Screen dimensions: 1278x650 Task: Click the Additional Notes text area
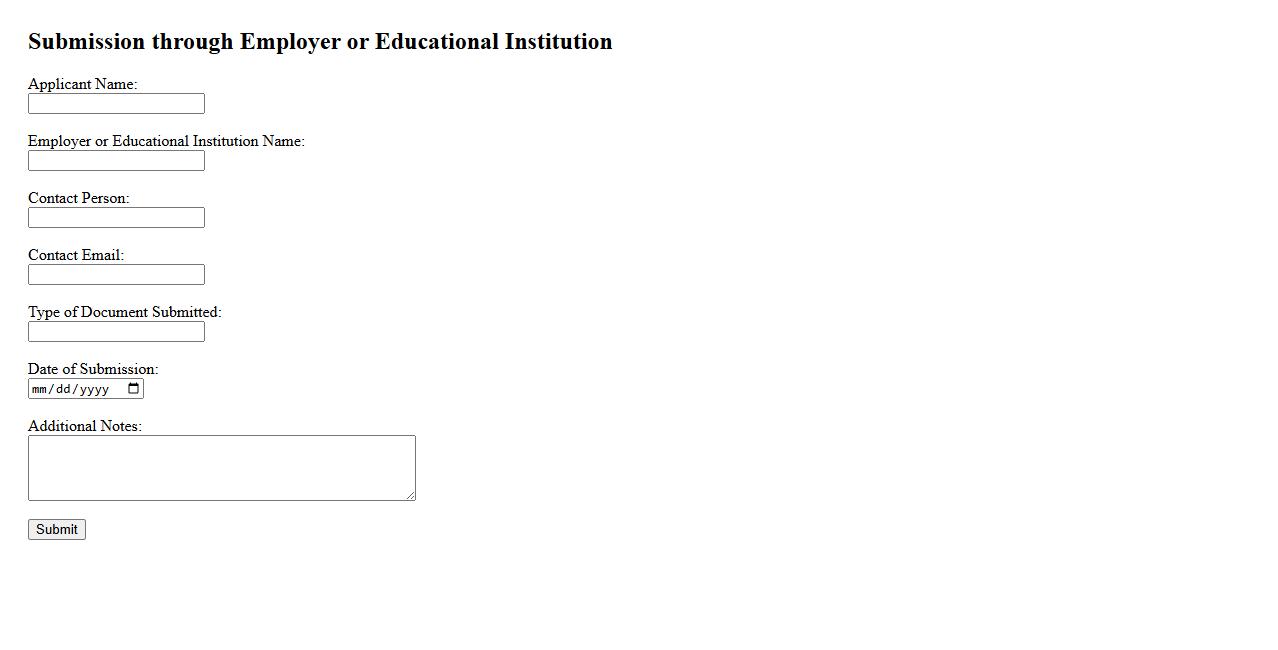(x=221, y=468)
